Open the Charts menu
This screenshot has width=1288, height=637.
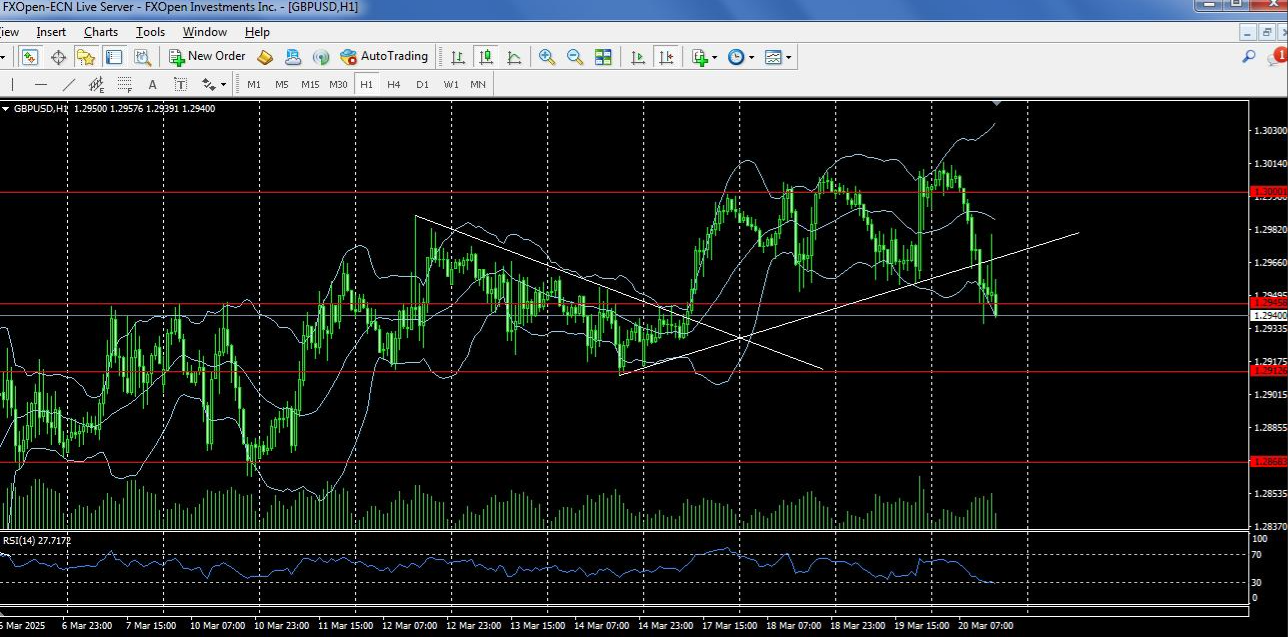pos(101,32)
